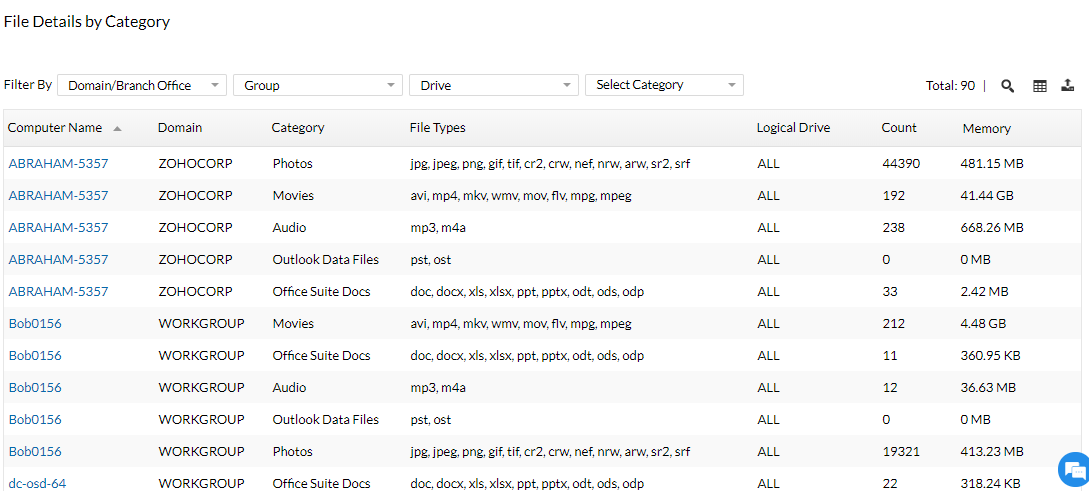Click the Computer Name sort arrow
Screen dimensions: 1089x491
click(x=118, y=128)
